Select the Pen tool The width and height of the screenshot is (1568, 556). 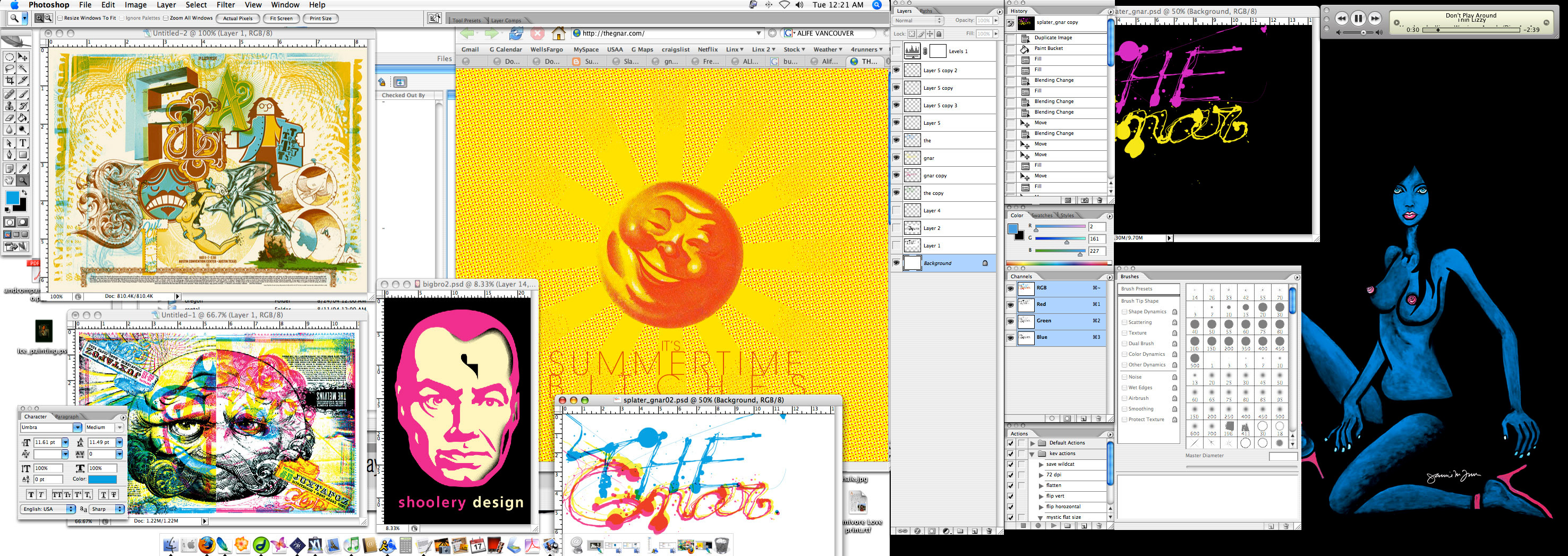pos(10,155)
